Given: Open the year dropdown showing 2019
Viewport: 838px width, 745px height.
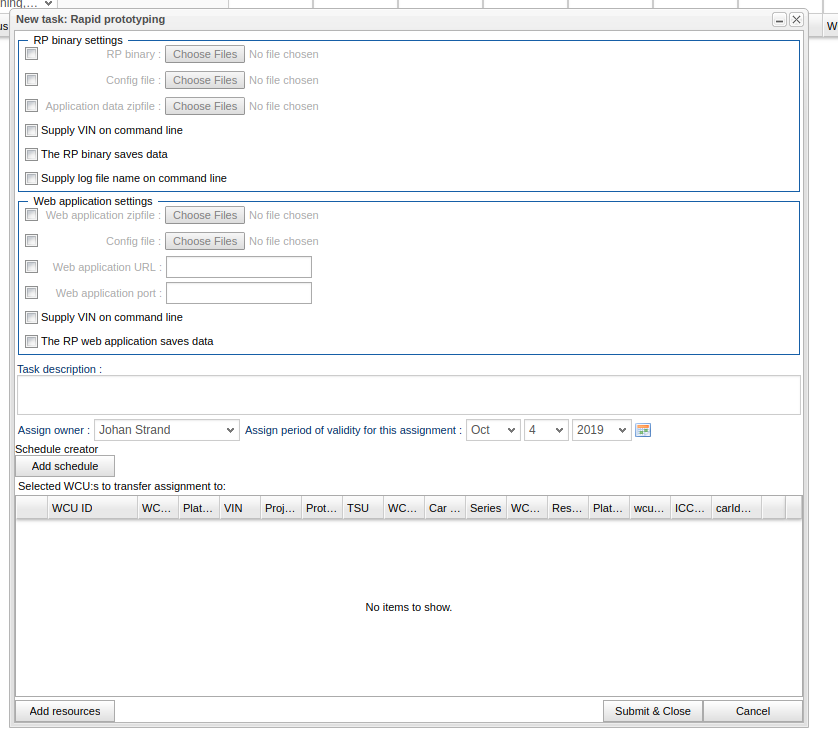Looking at the screenshot, I should point(601,430).
